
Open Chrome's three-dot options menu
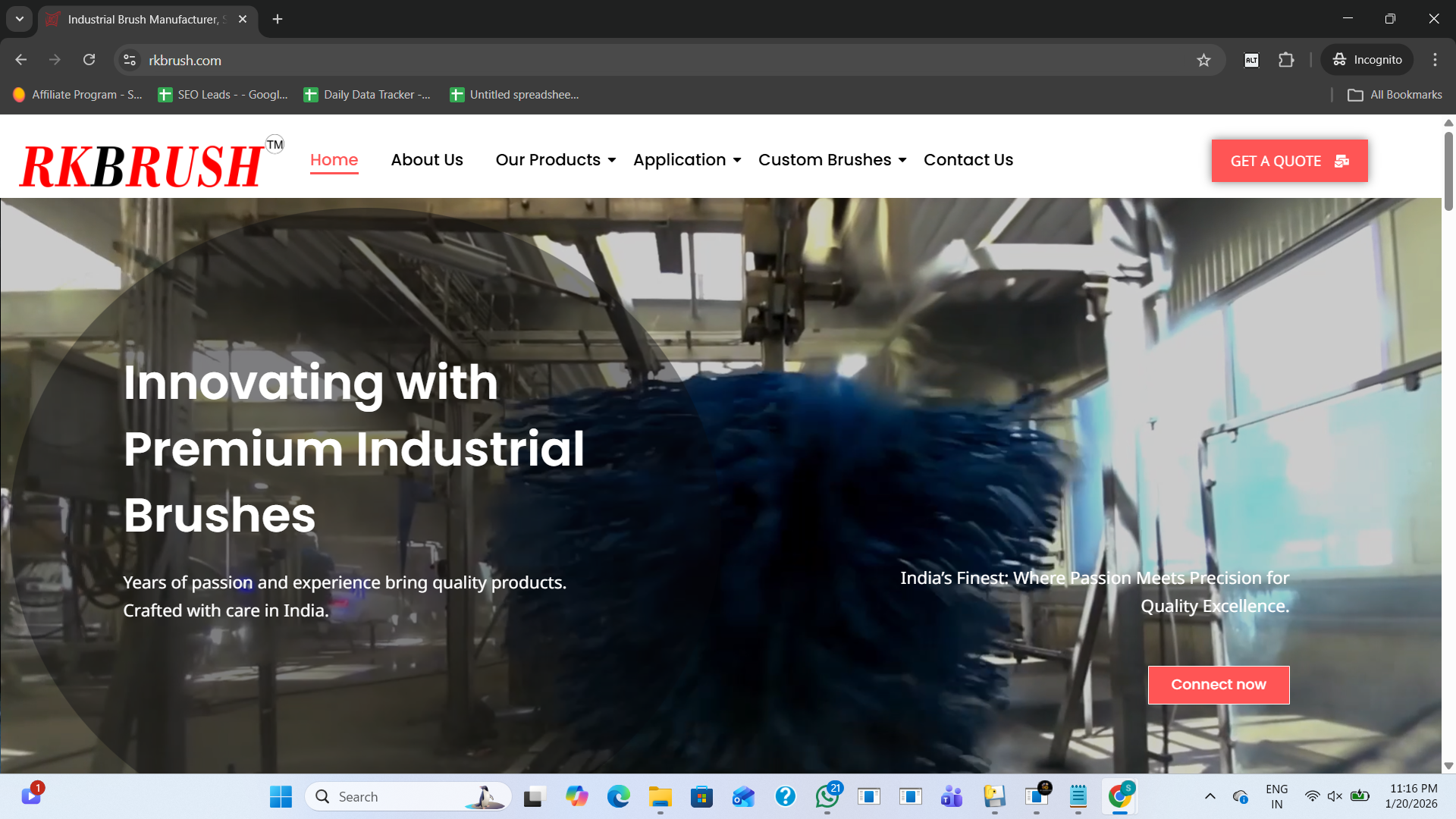1434,60
